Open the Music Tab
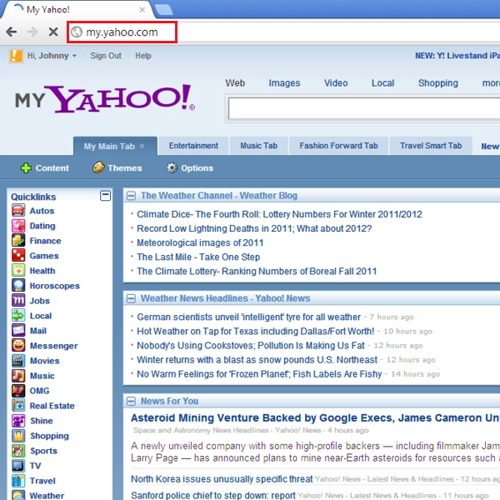This screenshot has height=500, width=500. tap(259, 146)
